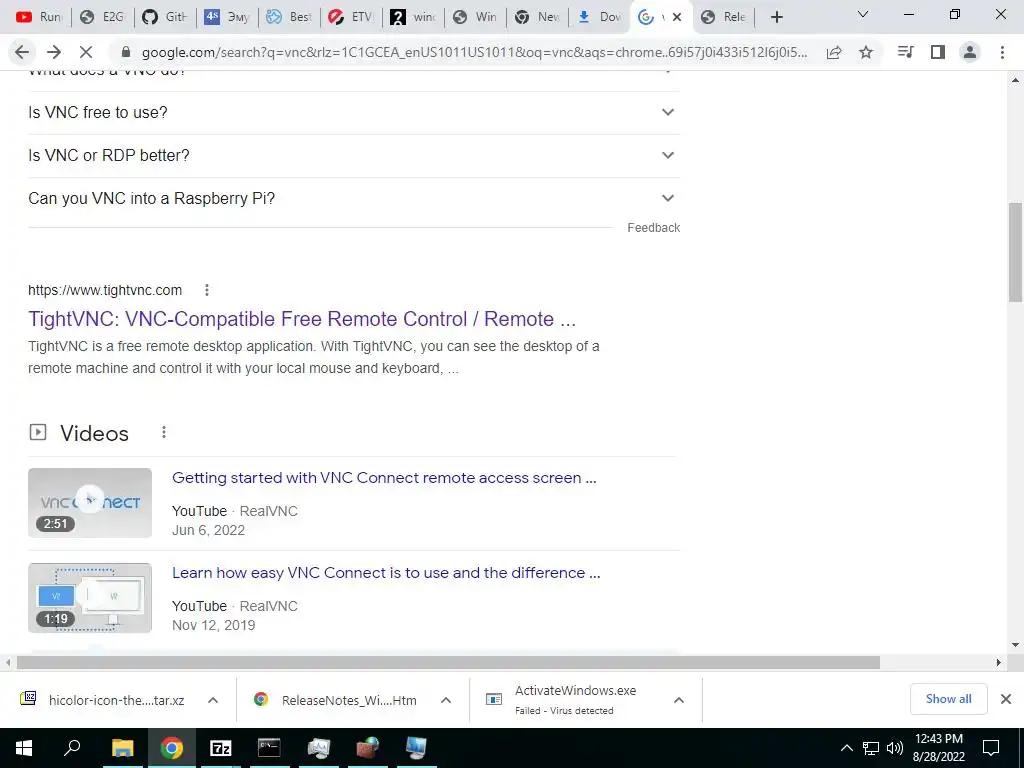The width and height of the screenshot is (1024, 768).
Task: Click the scroll down arrow
Action: click(1015, 645)
